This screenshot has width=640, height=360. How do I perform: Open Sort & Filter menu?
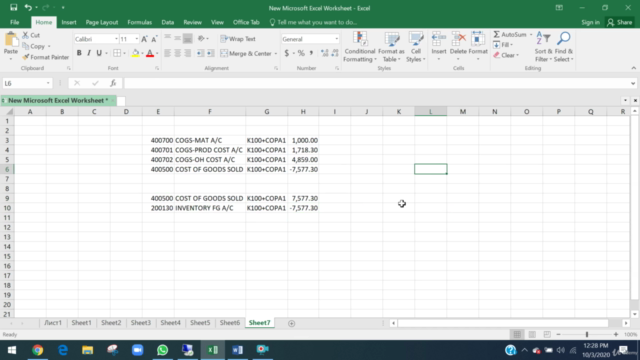click(x=543, y=47)
